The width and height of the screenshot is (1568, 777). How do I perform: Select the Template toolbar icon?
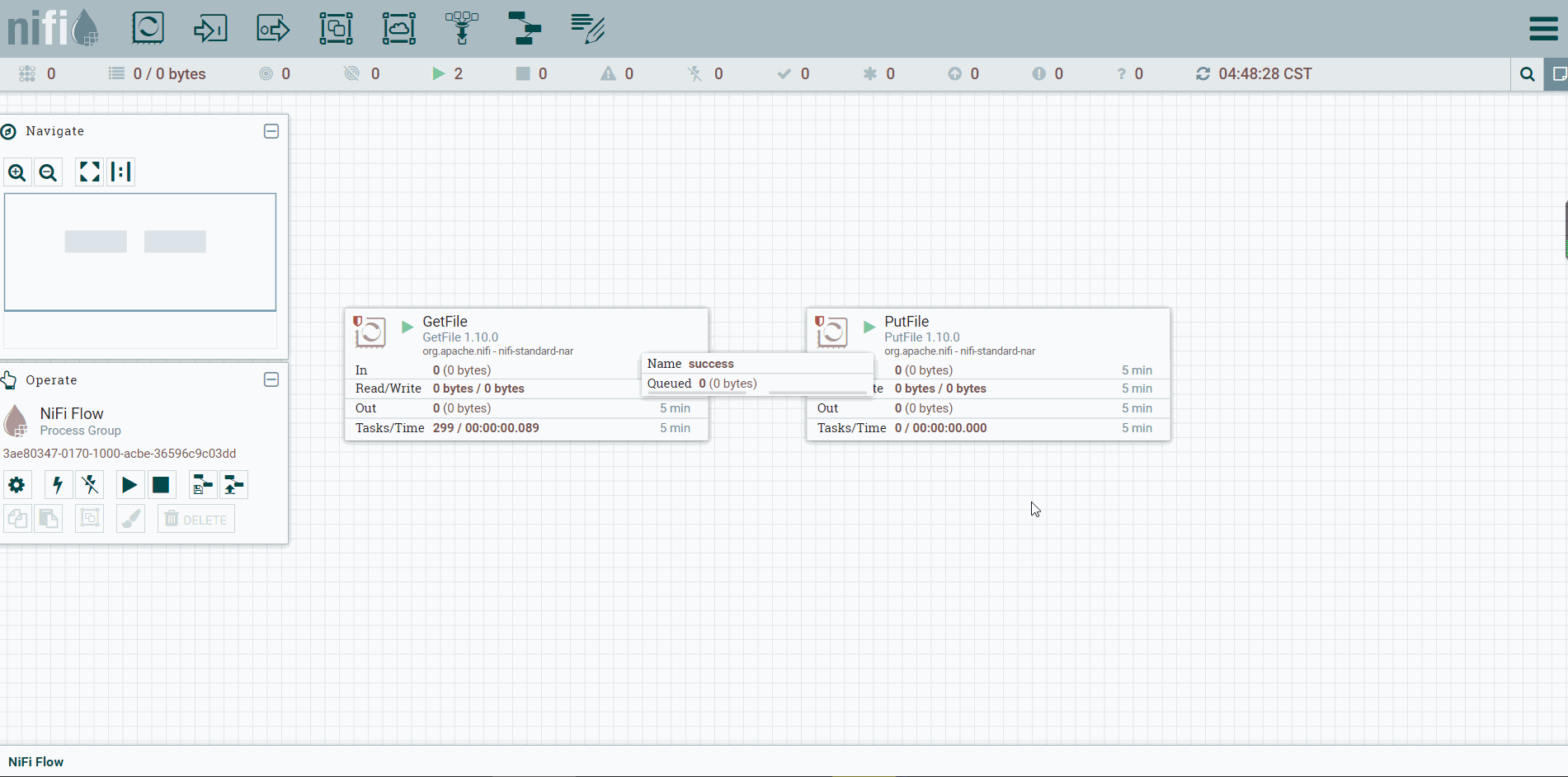(525, 28)
